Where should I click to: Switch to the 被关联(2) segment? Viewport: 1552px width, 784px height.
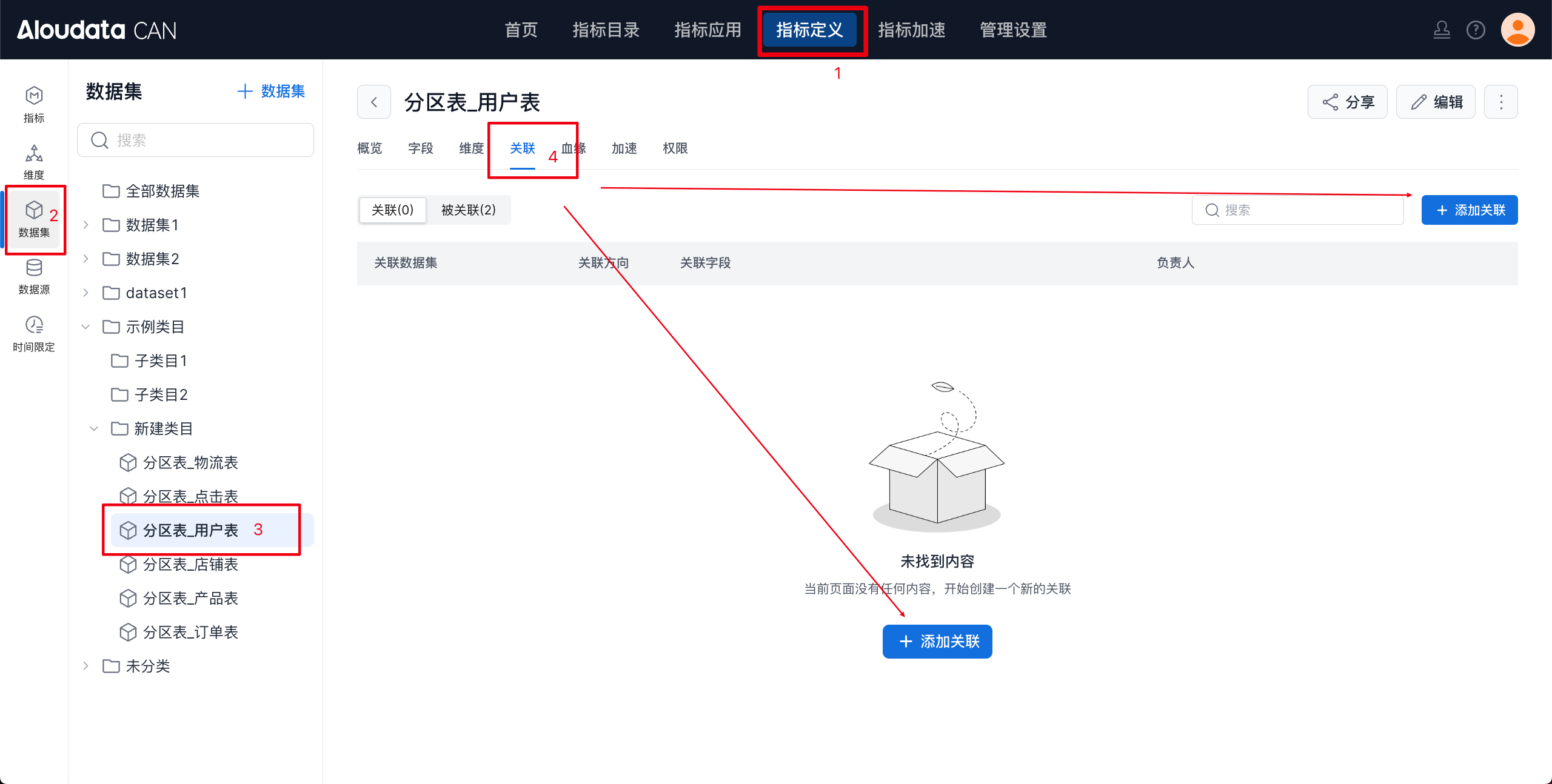coord(468,210)
